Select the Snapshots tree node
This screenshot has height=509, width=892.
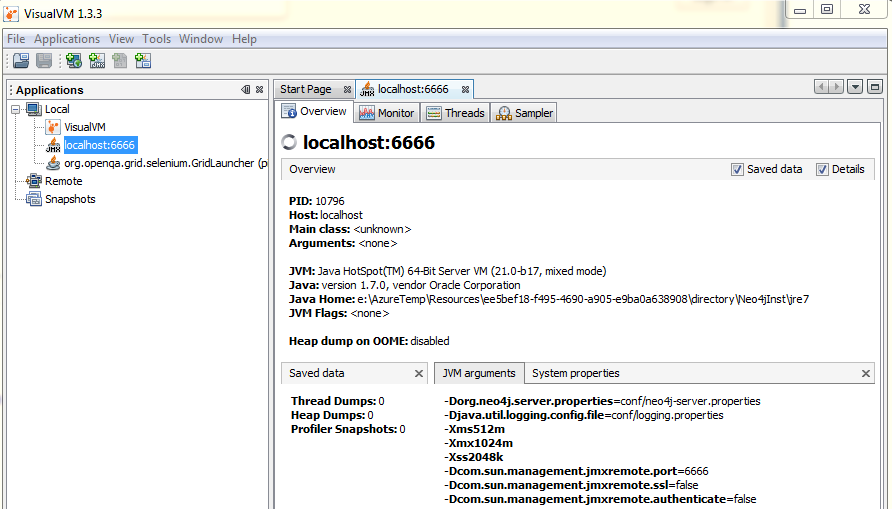[x=70, y=199]
